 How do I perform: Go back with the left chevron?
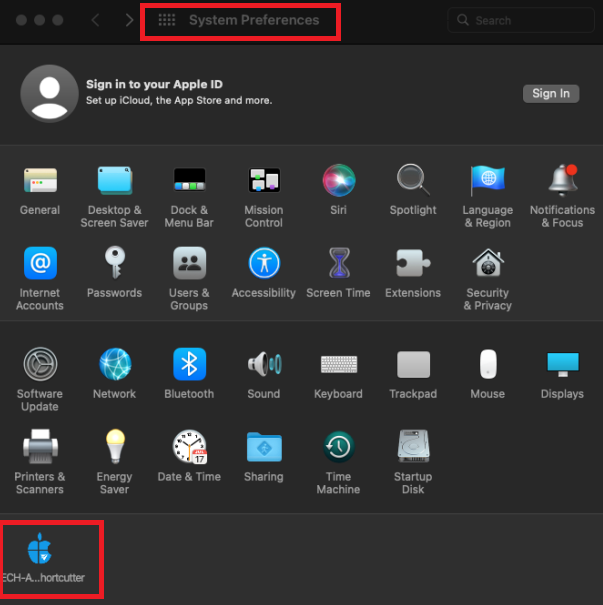[x=96, y=20]
